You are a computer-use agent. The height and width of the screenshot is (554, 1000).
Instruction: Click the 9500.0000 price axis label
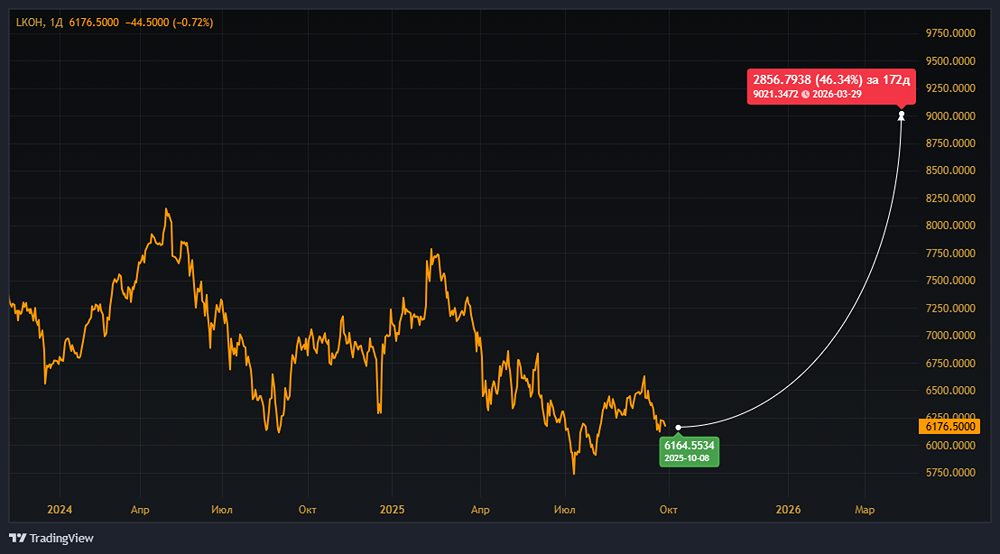[950, 61]
